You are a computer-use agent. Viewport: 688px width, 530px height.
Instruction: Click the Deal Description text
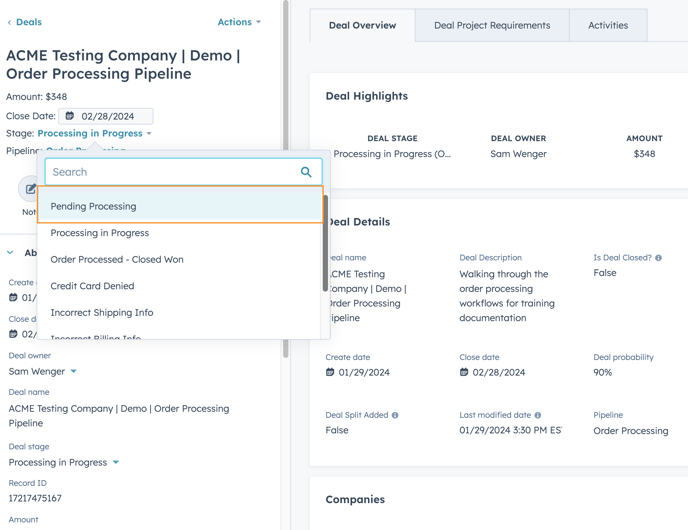[507, 296]
